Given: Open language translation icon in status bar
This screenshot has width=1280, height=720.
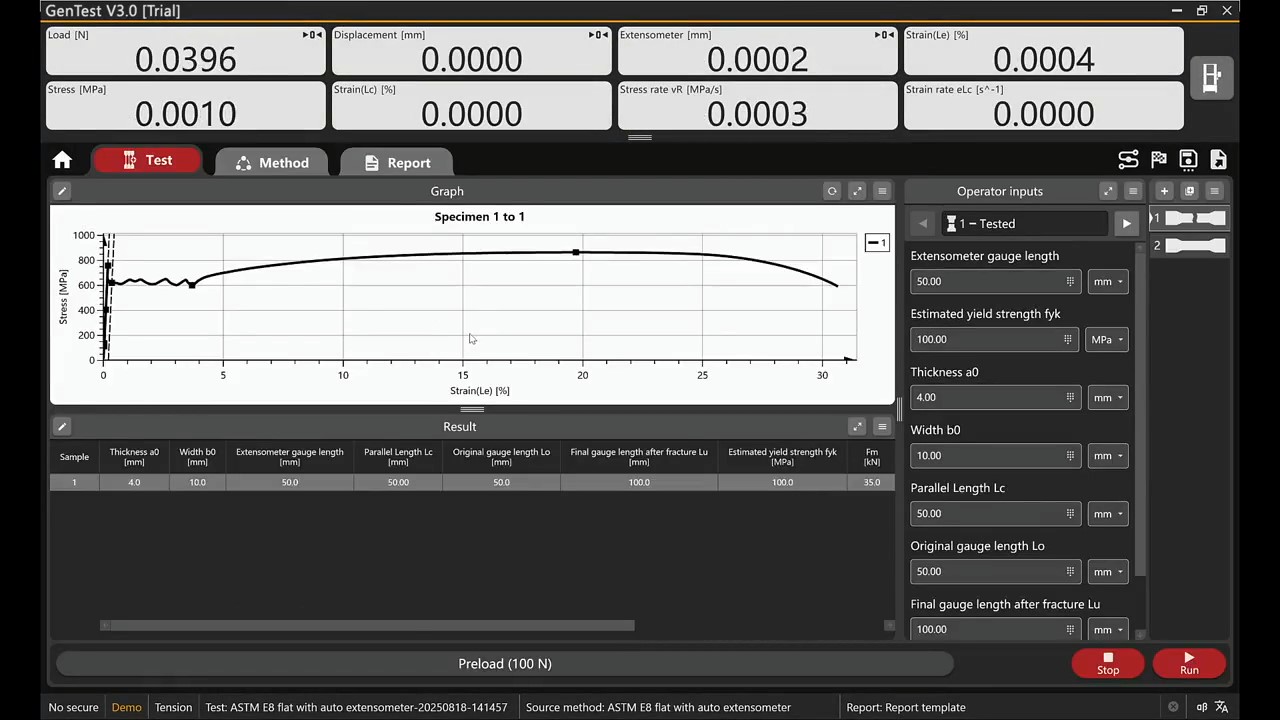Looking at the screenshot, I should (1221, 707).
